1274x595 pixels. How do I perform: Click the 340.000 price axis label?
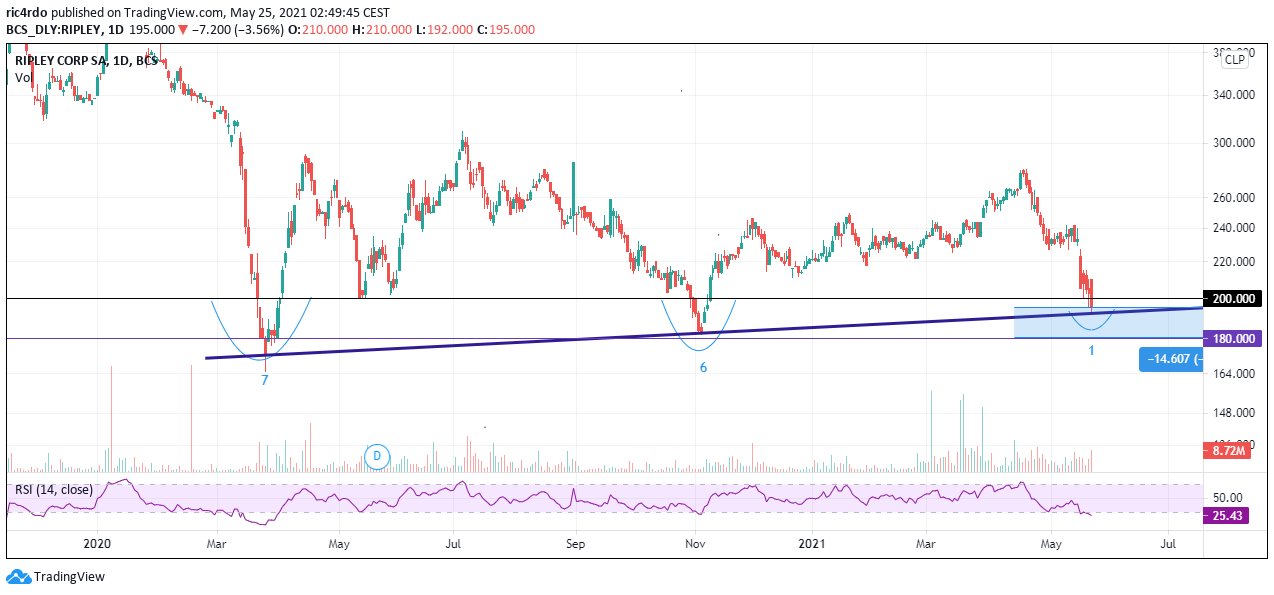(x=1233, y=95)
